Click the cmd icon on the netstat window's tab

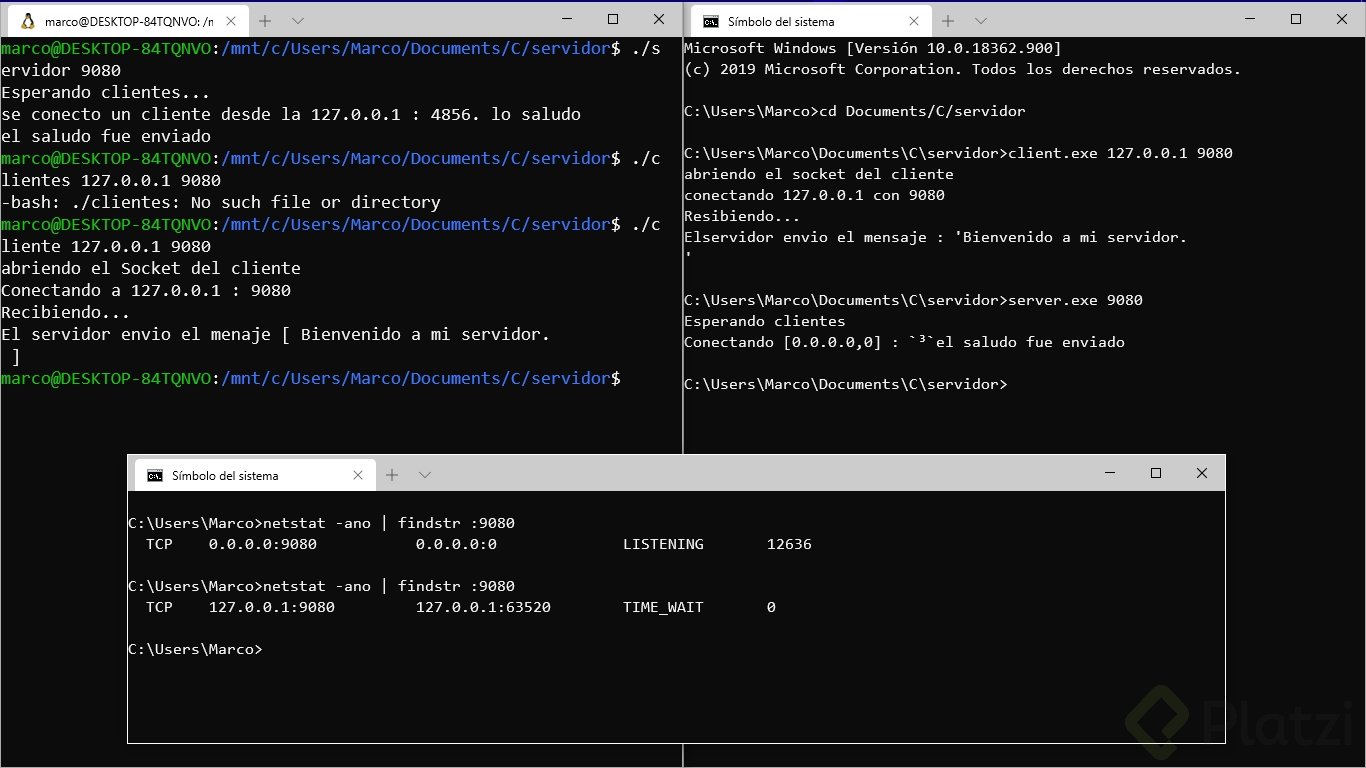[x=155, y=475]
